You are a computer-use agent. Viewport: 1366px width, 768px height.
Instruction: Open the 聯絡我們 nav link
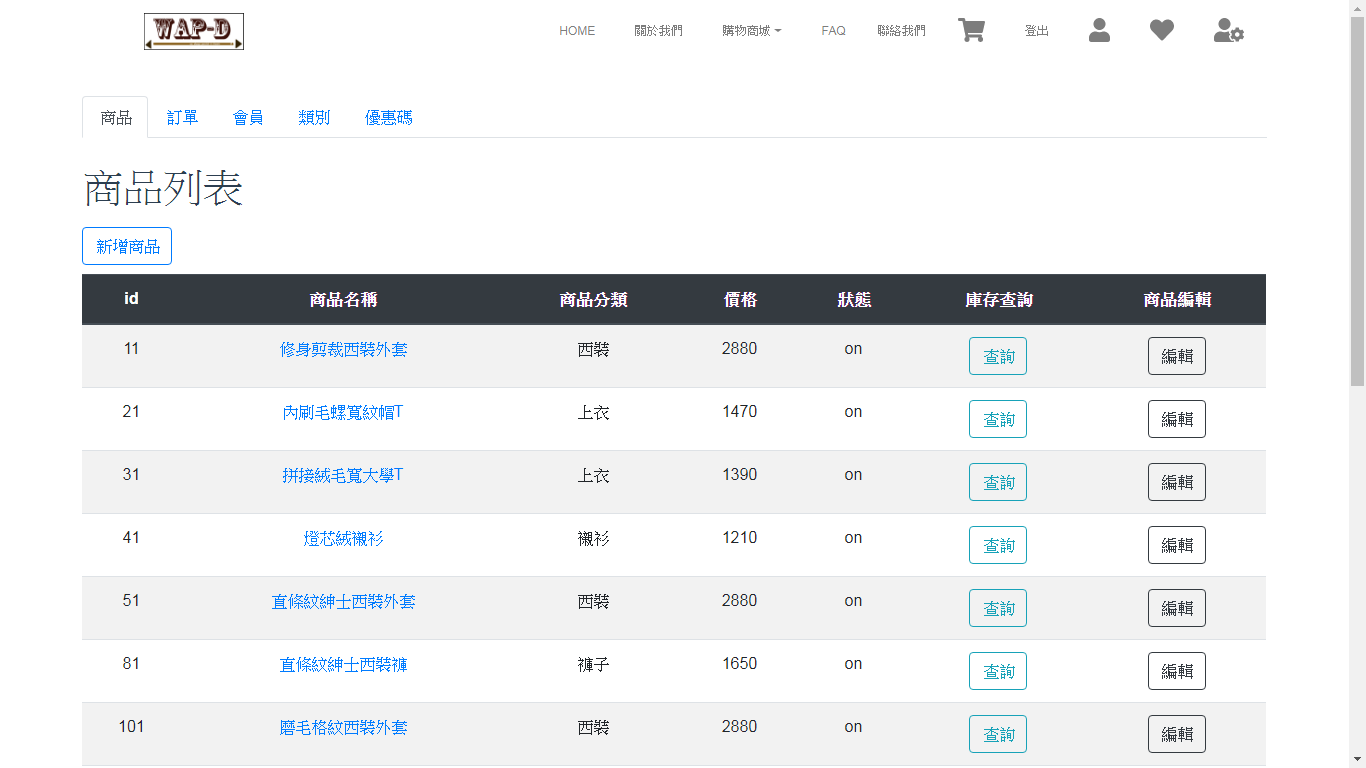[x=901, y=31]
